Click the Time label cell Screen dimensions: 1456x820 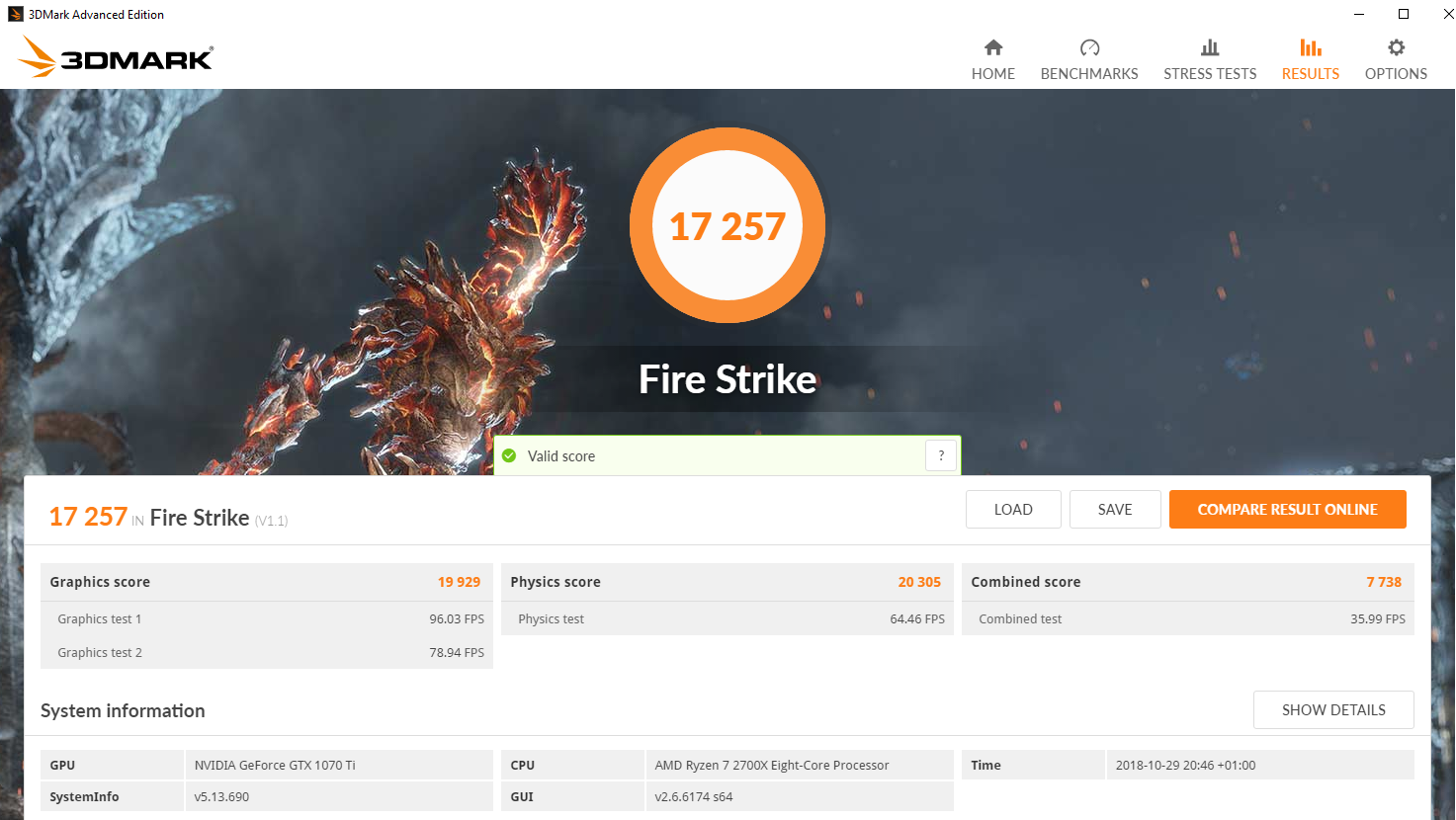coord(1033,766)
